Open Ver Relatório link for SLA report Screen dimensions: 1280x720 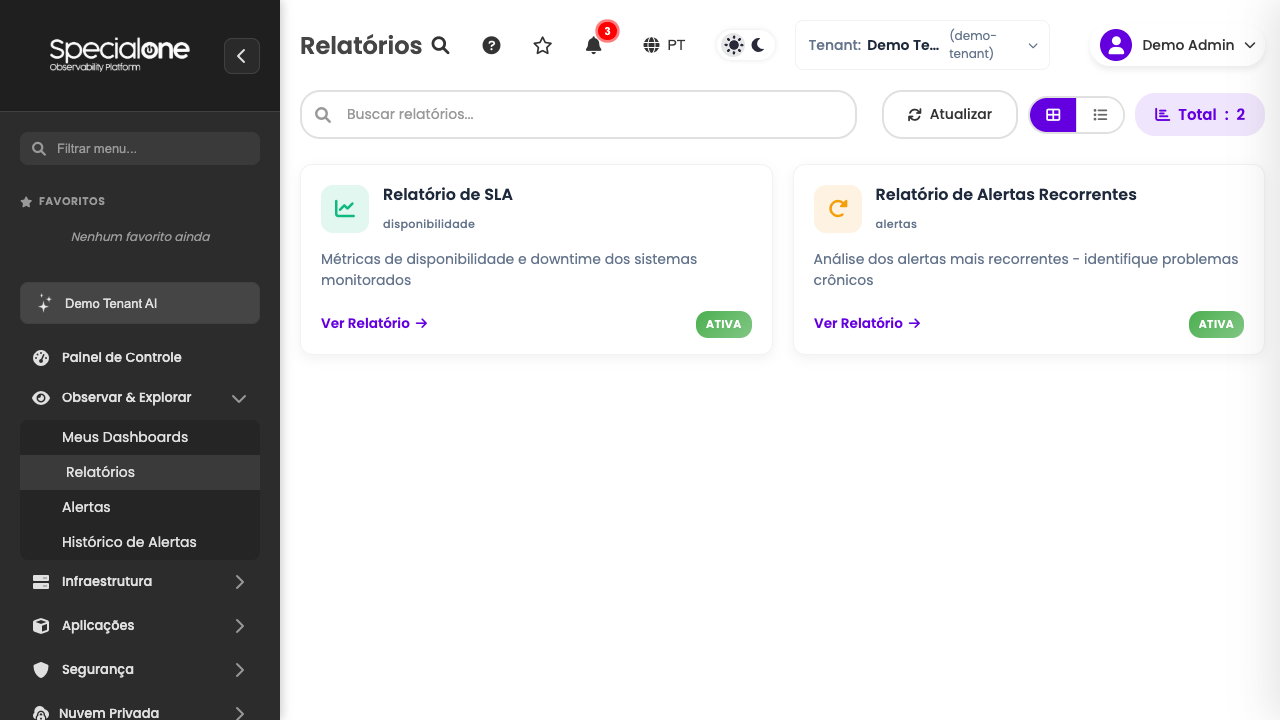pos(374,323)
